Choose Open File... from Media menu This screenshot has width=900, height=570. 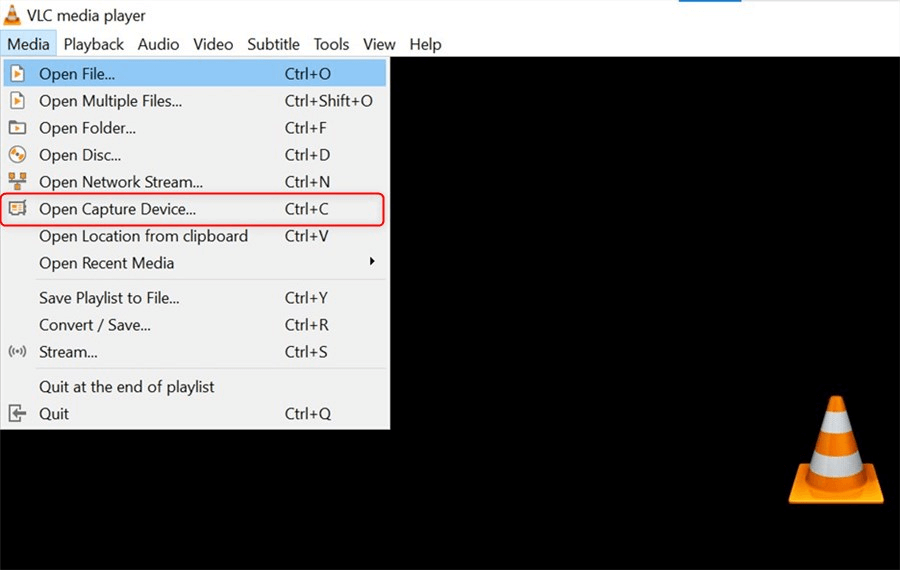[x=195, y=73]
